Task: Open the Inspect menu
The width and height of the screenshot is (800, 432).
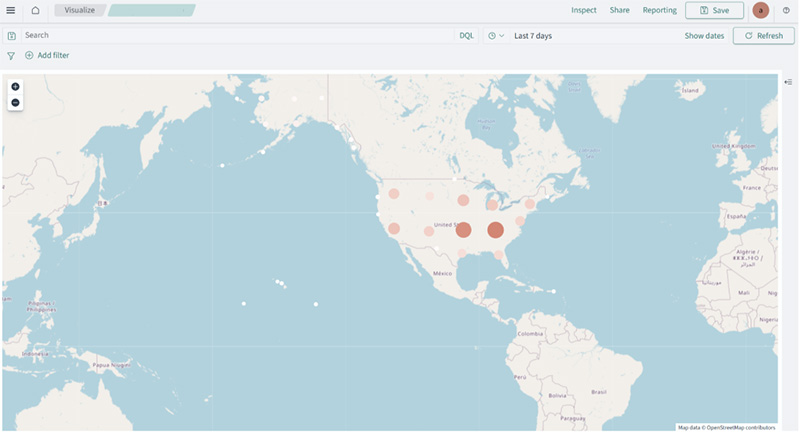Action: pyautogui.click(x=583, y=10)
